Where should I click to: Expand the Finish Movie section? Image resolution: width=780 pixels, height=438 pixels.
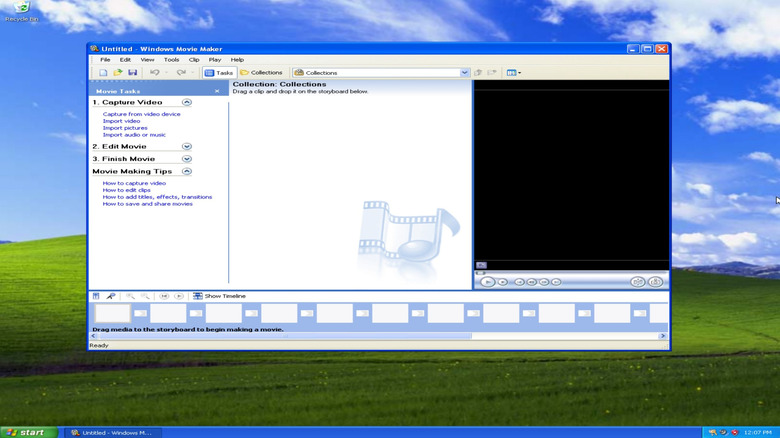(x=187, y=159)
